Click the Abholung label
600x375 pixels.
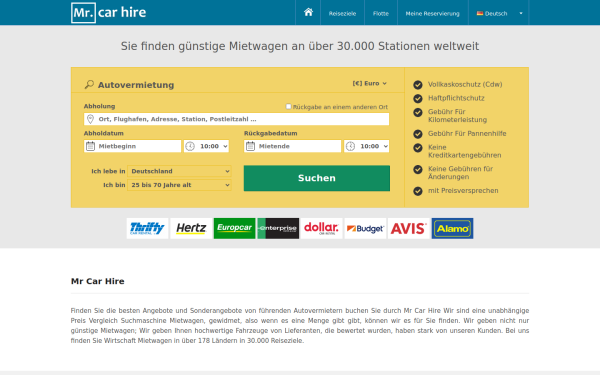click(99, 106)
